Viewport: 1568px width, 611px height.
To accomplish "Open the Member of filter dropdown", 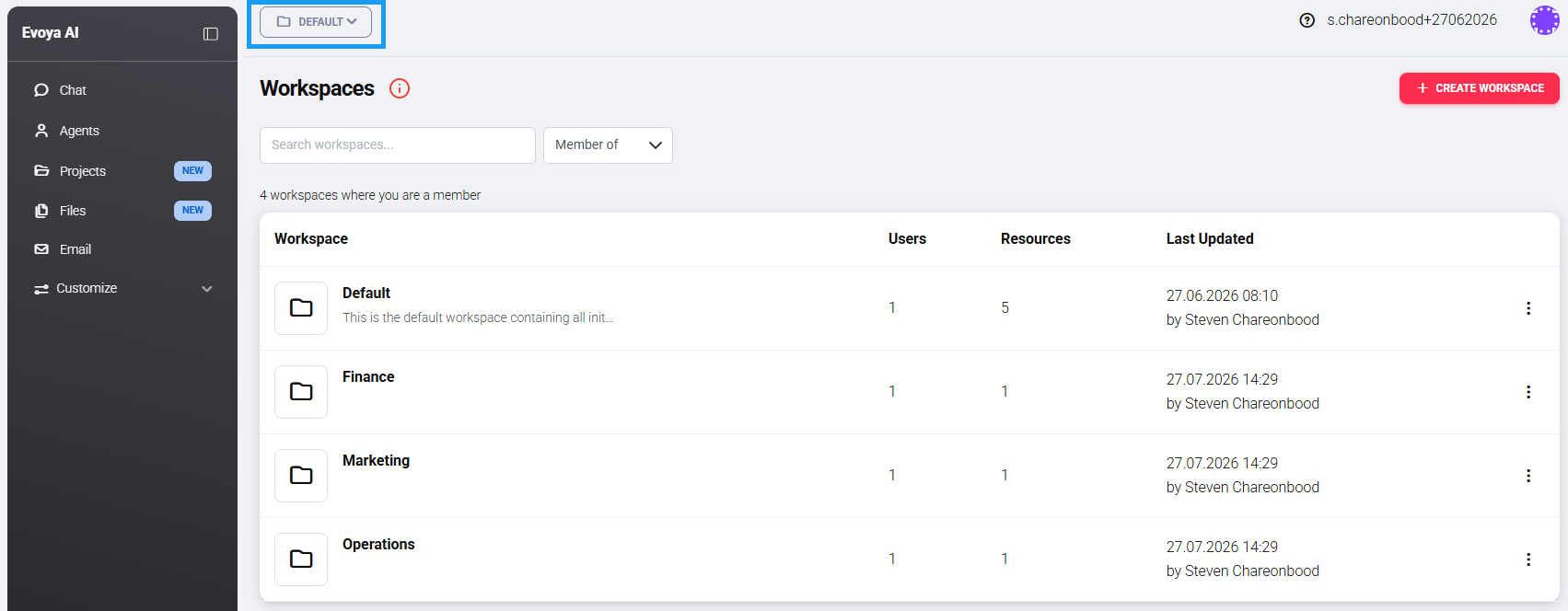I will tap(608, 145).
